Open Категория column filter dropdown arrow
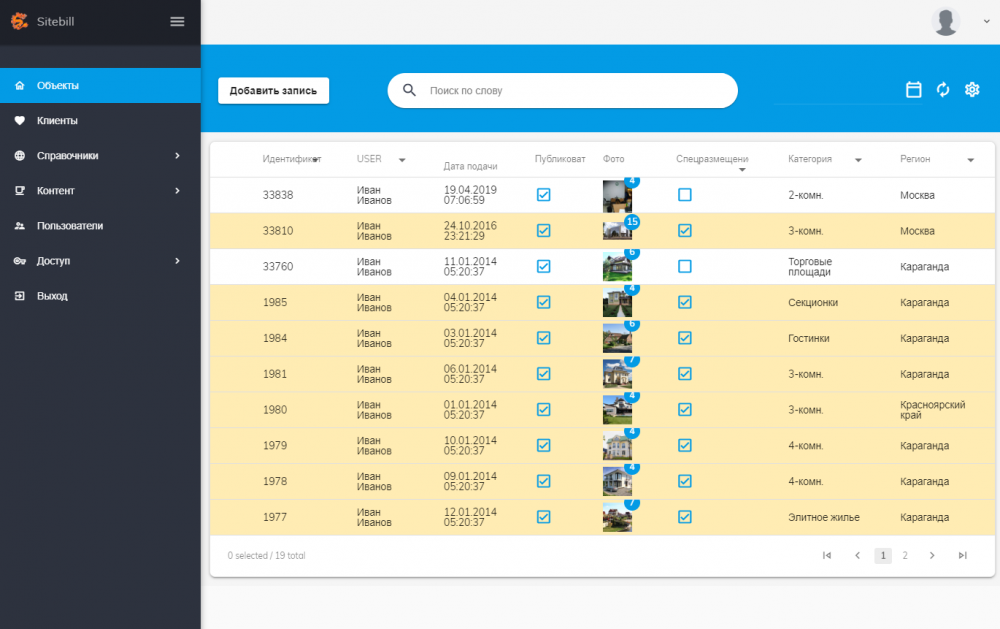Viewport: 1000px width, 629px height. click(x=858, y=160)
